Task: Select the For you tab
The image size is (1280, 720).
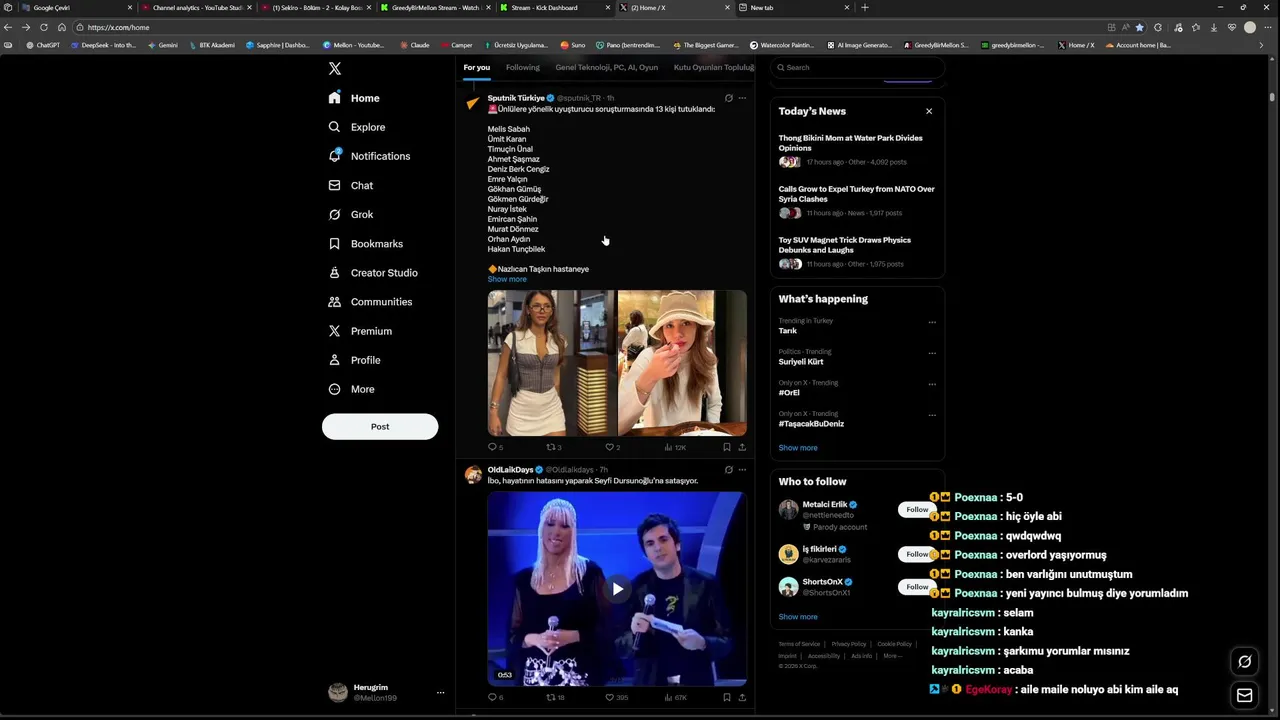Action: [x=477, y=67]
